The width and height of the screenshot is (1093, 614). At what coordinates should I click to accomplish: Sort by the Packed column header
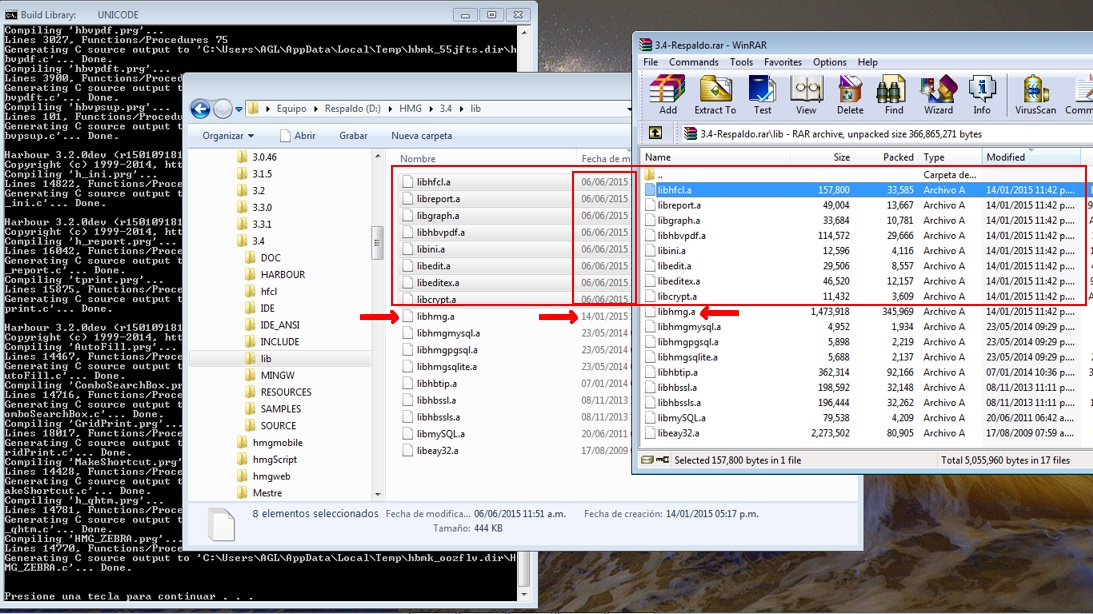pyautogui.click(x=897, y=157)
